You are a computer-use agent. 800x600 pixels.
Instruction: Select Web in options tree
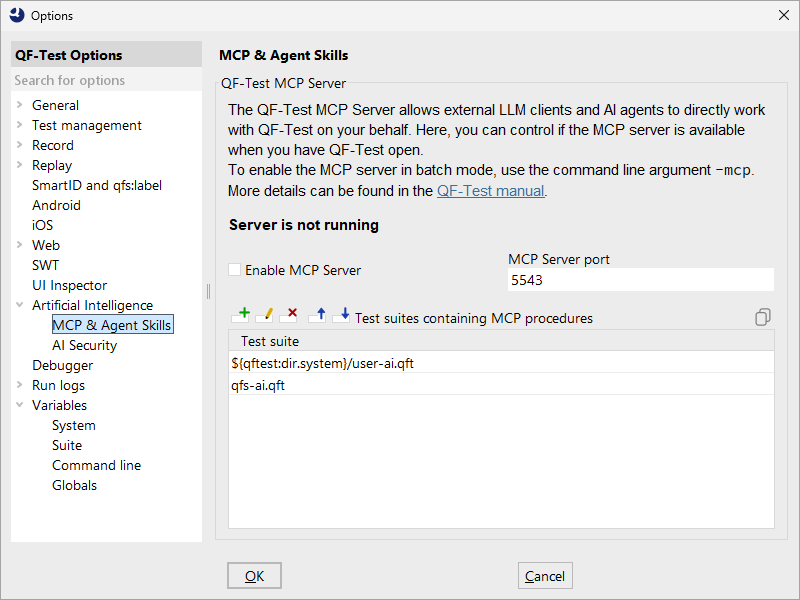coord(46,245)
